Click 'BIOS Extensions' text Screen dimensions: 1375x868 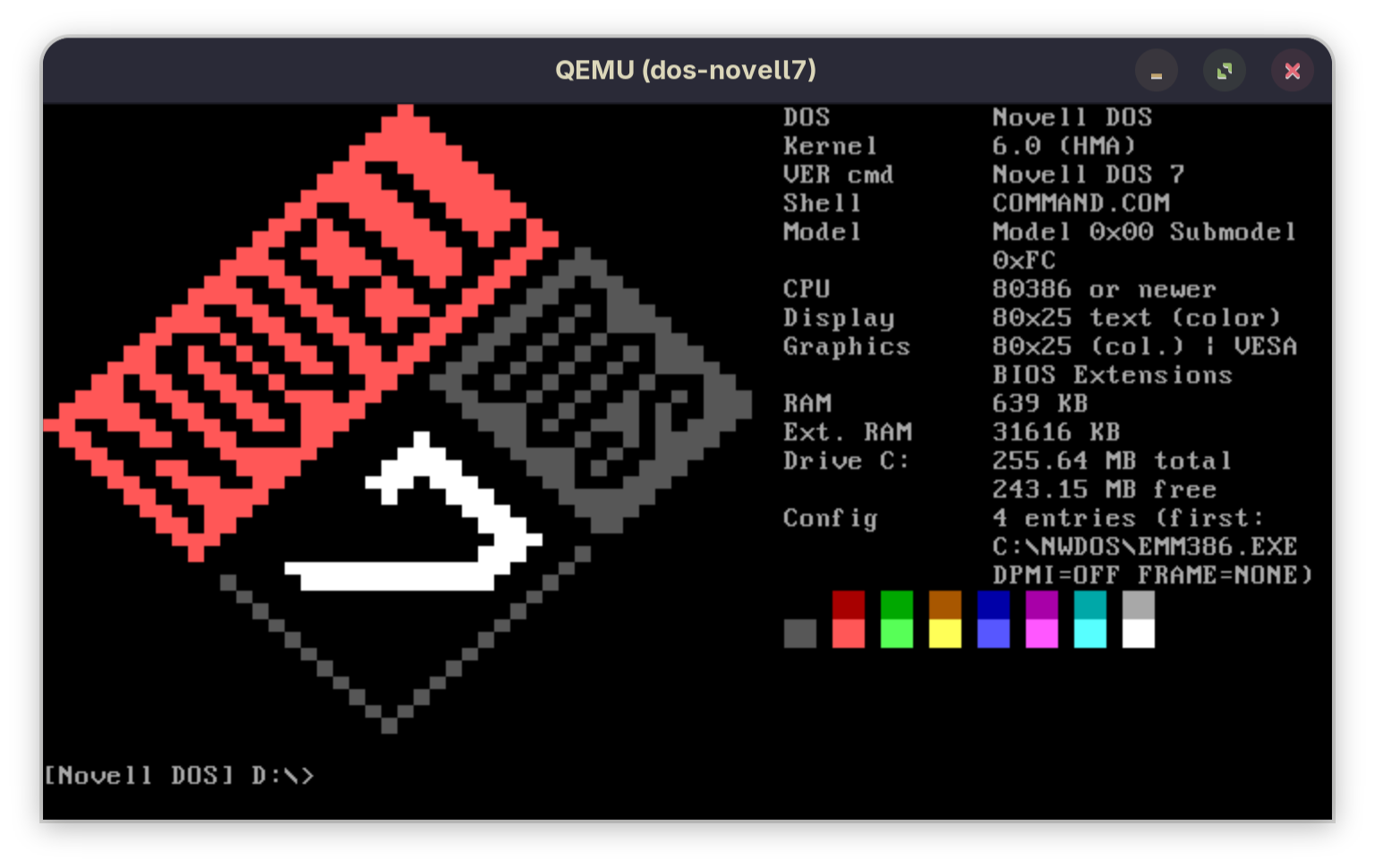coord(1113,375)
